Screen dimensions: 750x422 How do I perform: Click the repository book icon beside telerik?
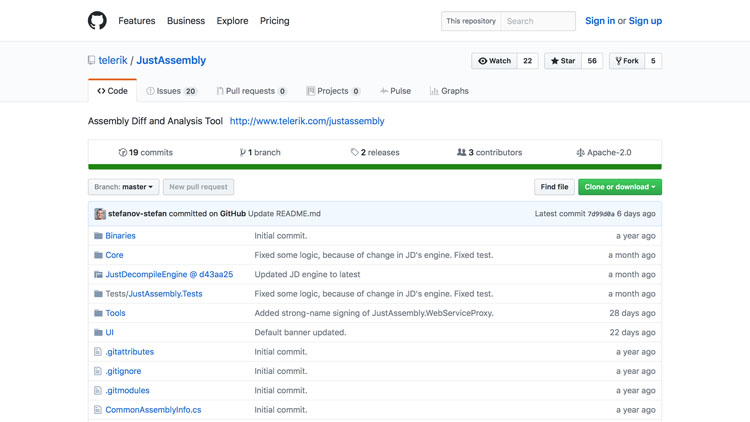pyautogui.click(x=91, y=60)
